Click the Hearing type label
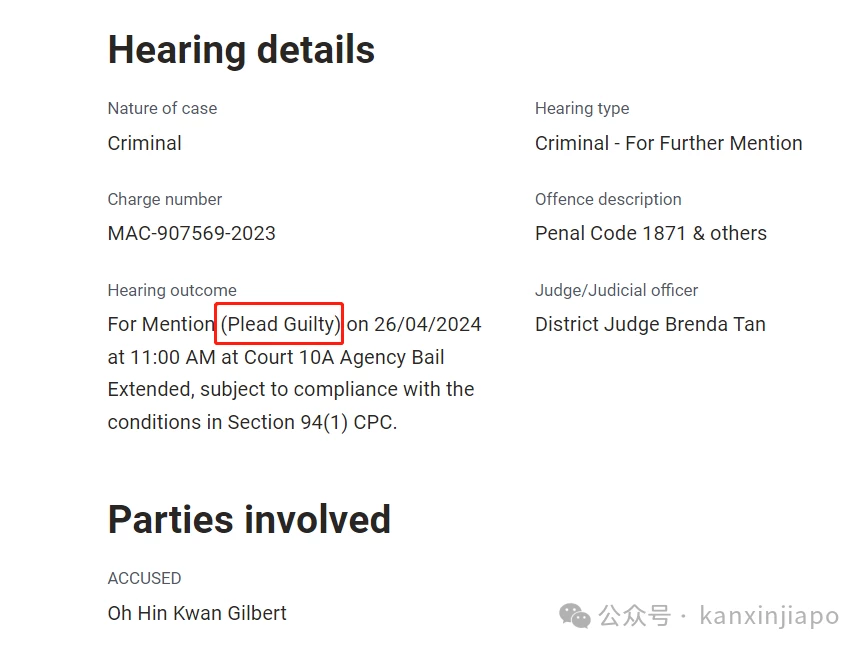 click(582, 108)
